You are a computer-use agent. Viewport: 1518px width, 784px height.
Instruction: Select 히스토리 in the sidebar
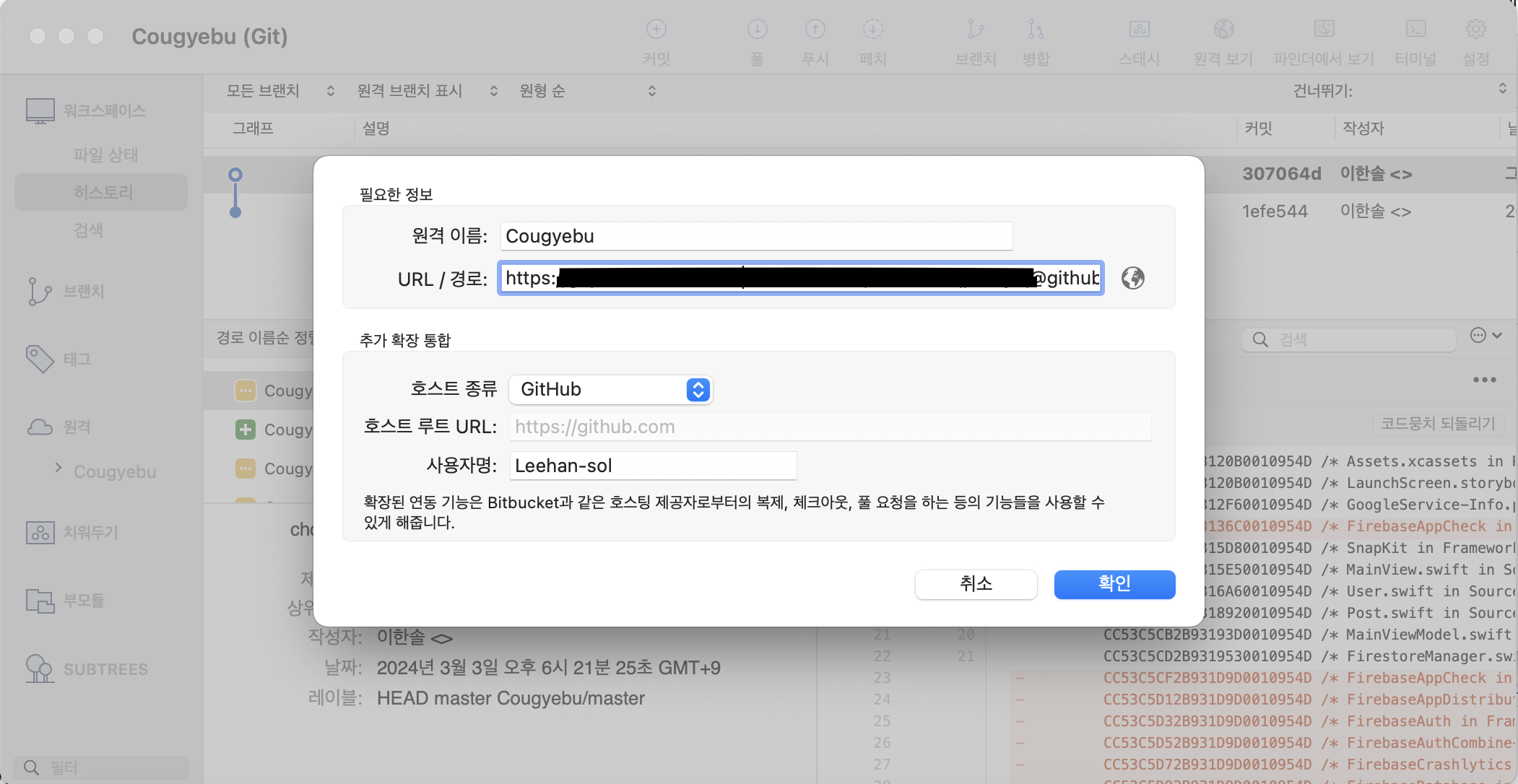coord(103,192)
